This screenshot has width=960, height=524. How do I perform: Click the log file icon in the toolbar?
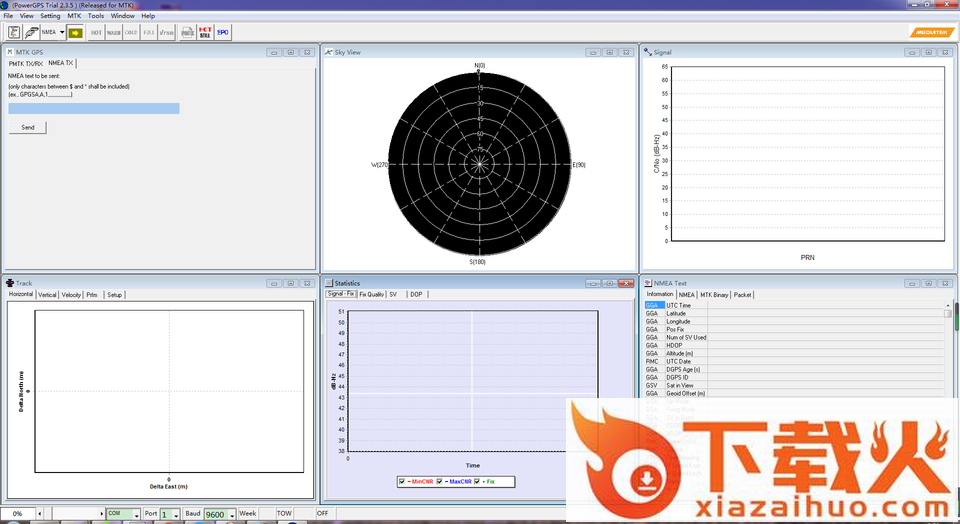coord(14,32)
